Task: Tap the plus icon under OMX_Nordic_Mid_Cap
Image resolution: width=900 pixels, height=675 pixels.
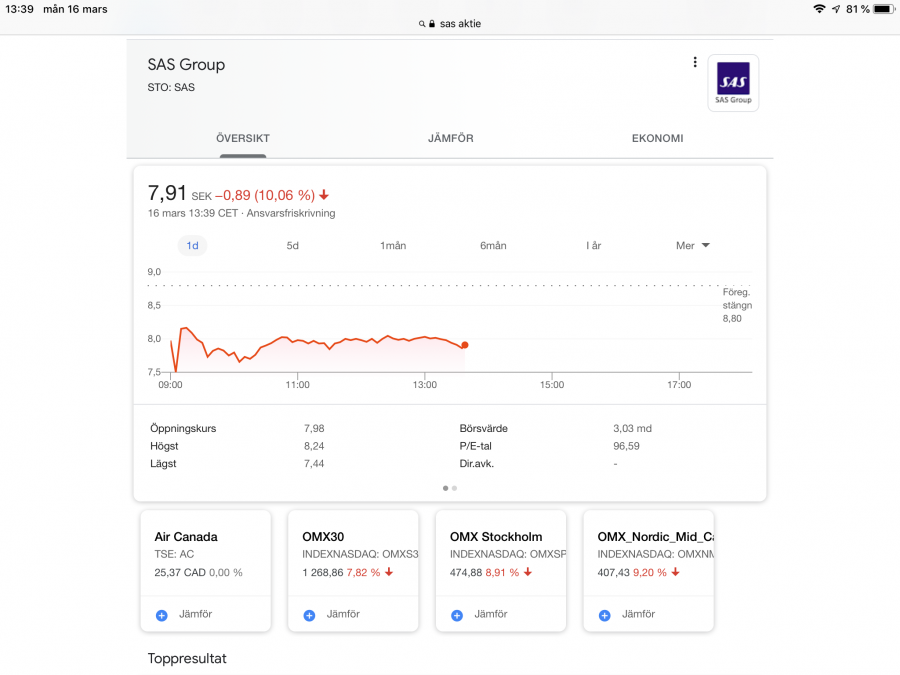Action: click(604, 615)
